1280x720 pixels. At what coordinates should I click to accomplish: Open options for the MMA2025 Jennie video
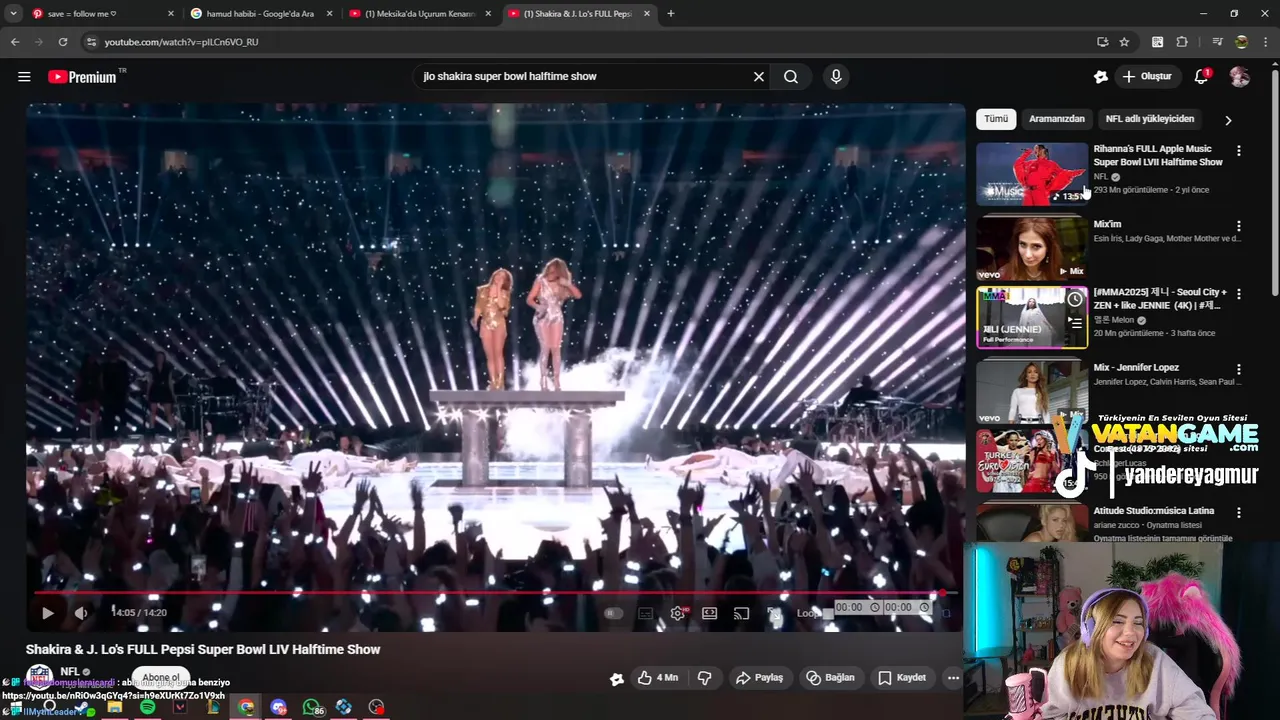tap(1239, 294)
